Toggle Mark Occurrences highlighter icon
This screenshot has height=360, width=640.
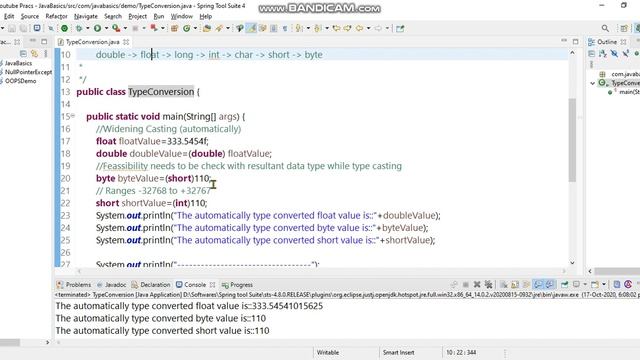point(251,28)
